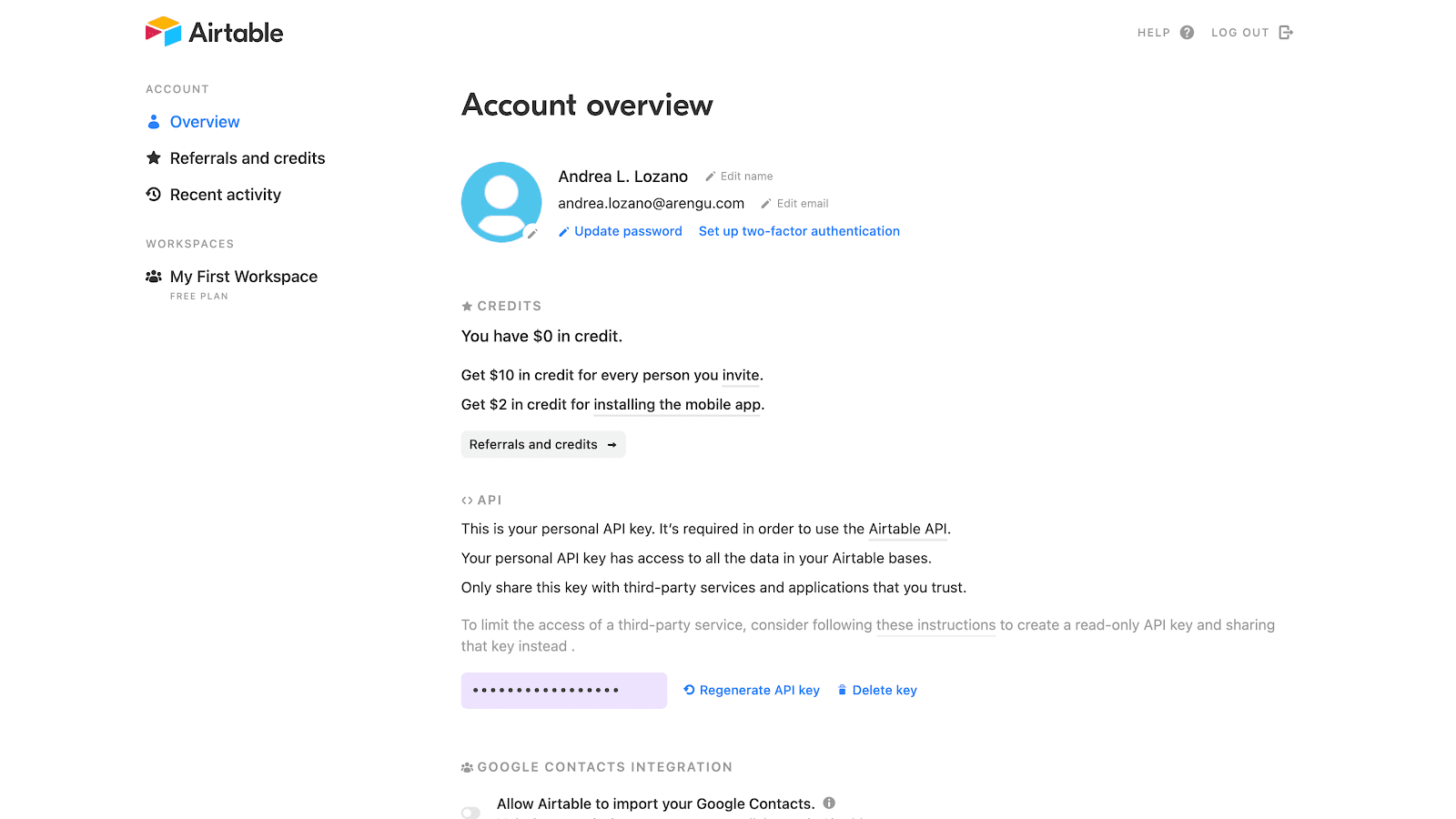Open Recent activity in the sidebar
The width and height of the screenshot is (1456, 819).
[x=225, y=195]
